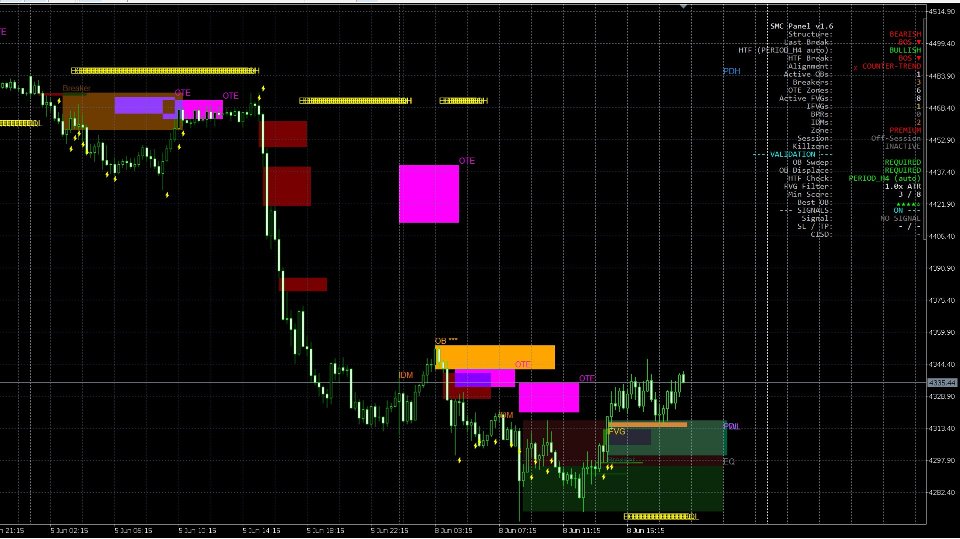This screenshot has height=539, width=960.
Task: Click the purple PDL level label
Action: coord(732,426)
